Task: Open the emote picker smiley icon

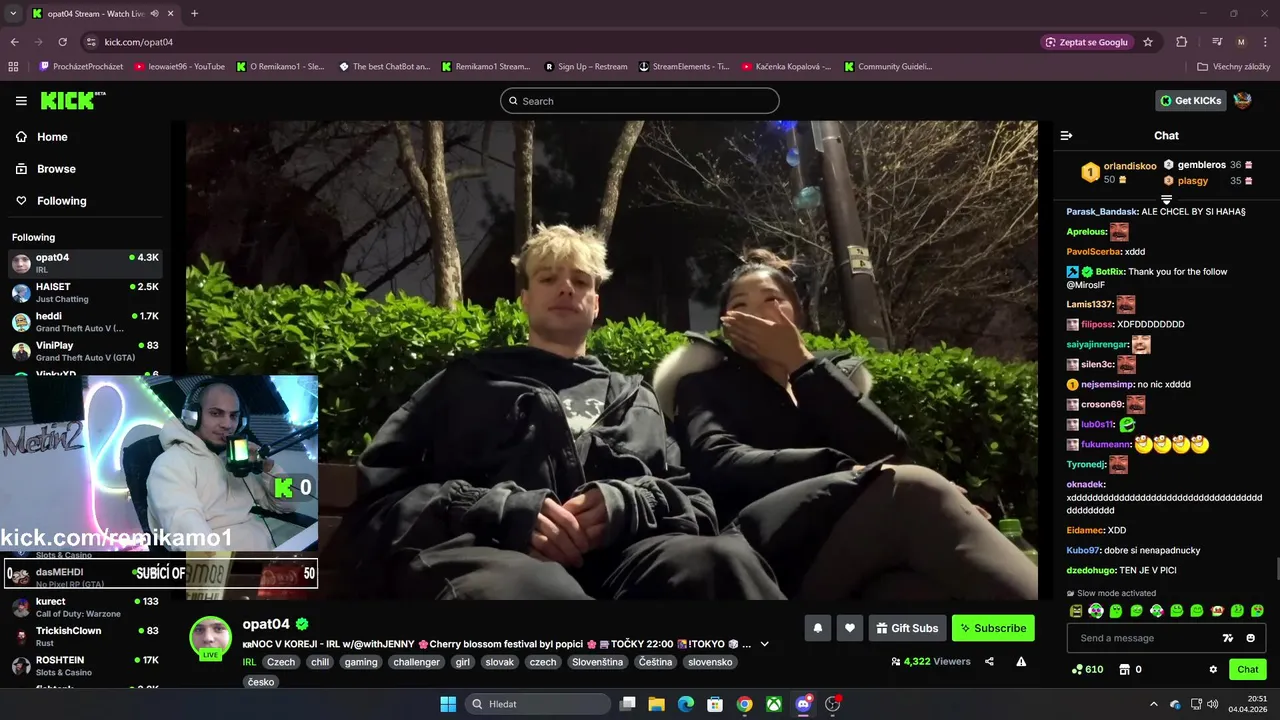Action: click(x=1250, y=638)
